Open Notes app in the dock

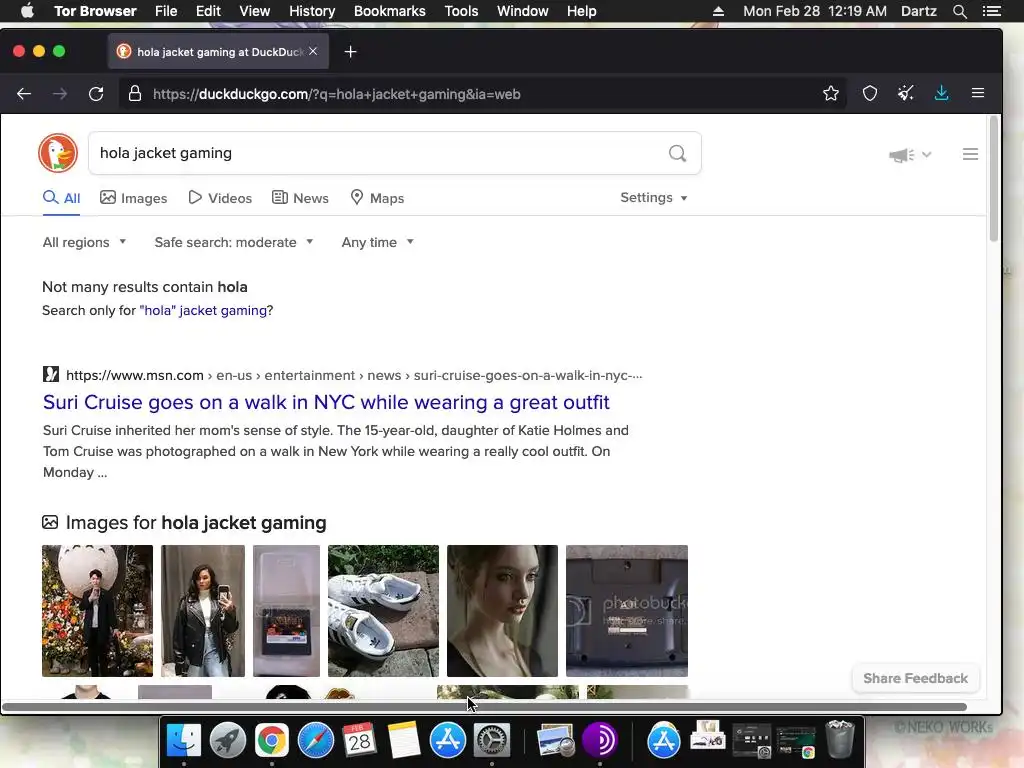coord(404,740)
